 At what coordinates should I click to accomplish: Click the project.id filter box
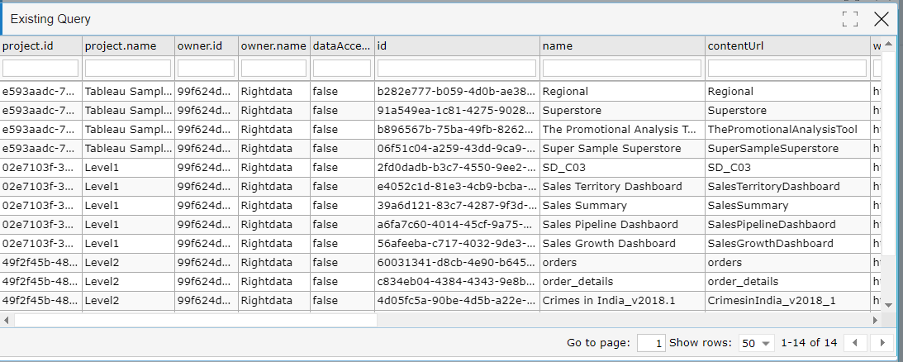coord(40,68)
